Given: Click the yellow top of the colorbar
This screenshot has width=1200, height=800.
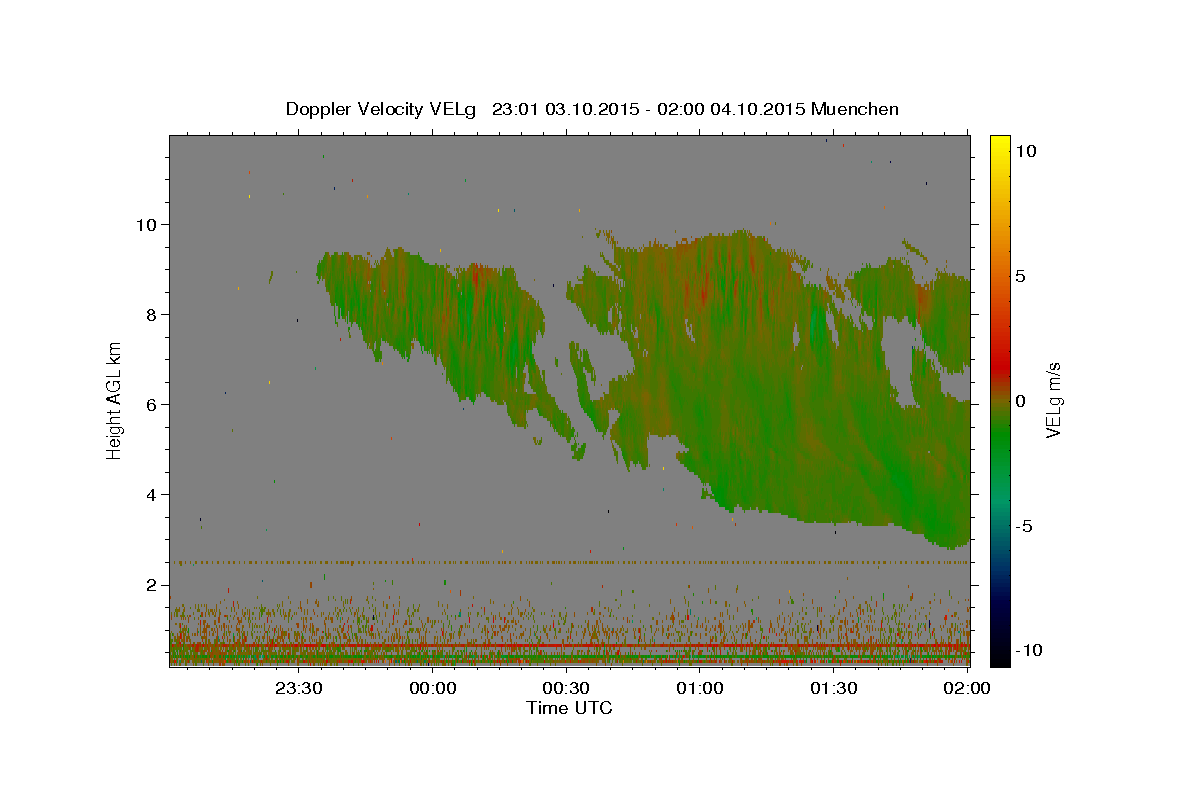Looking at the screenshot, I should [999, 145].
